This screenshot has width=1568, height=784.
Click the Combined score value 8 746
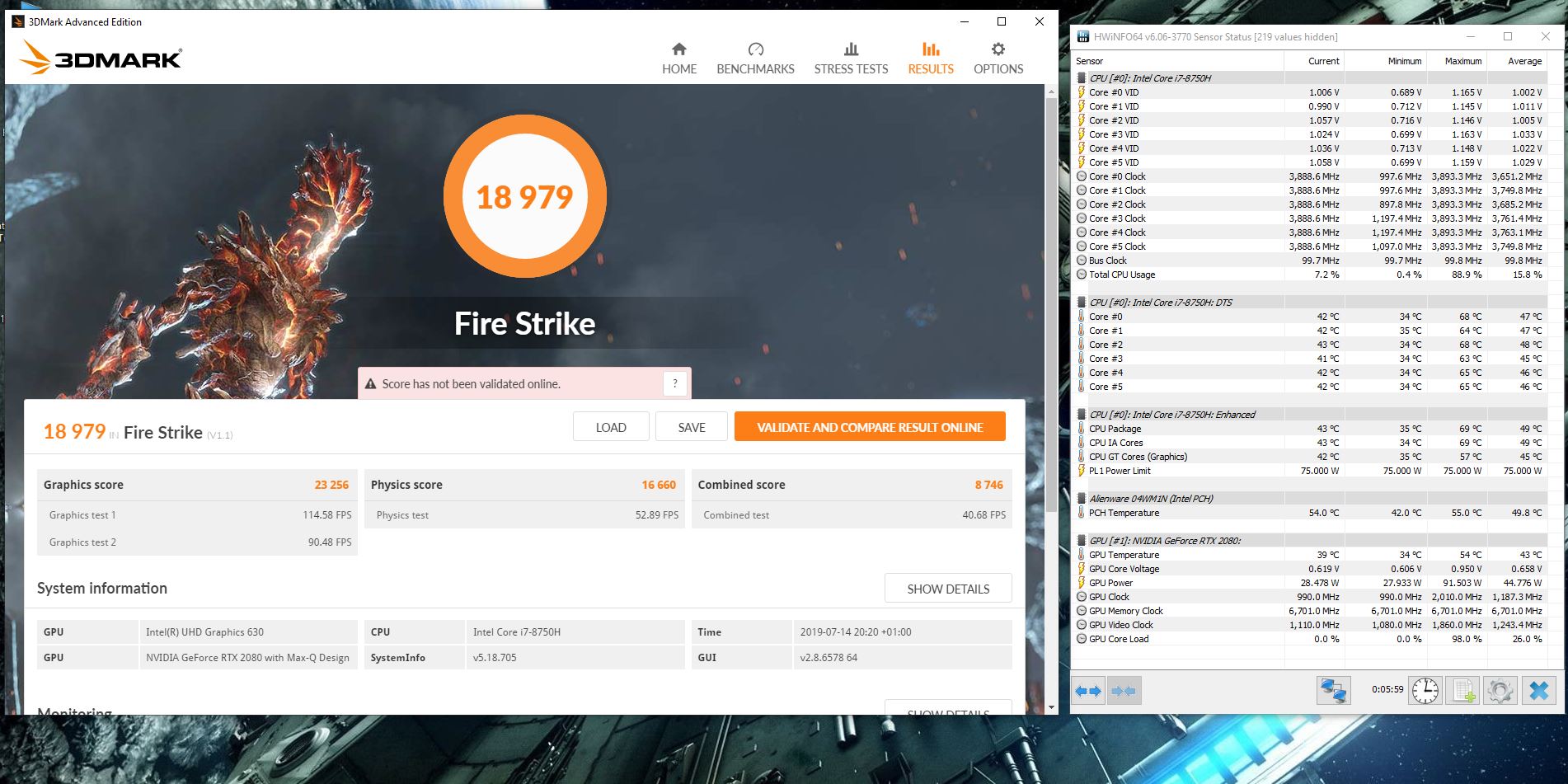tap(988, 485)
